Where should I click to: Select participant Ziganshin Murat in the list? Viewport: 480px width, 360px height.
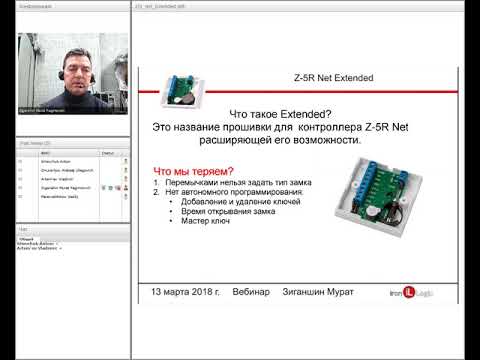[66, 188]
